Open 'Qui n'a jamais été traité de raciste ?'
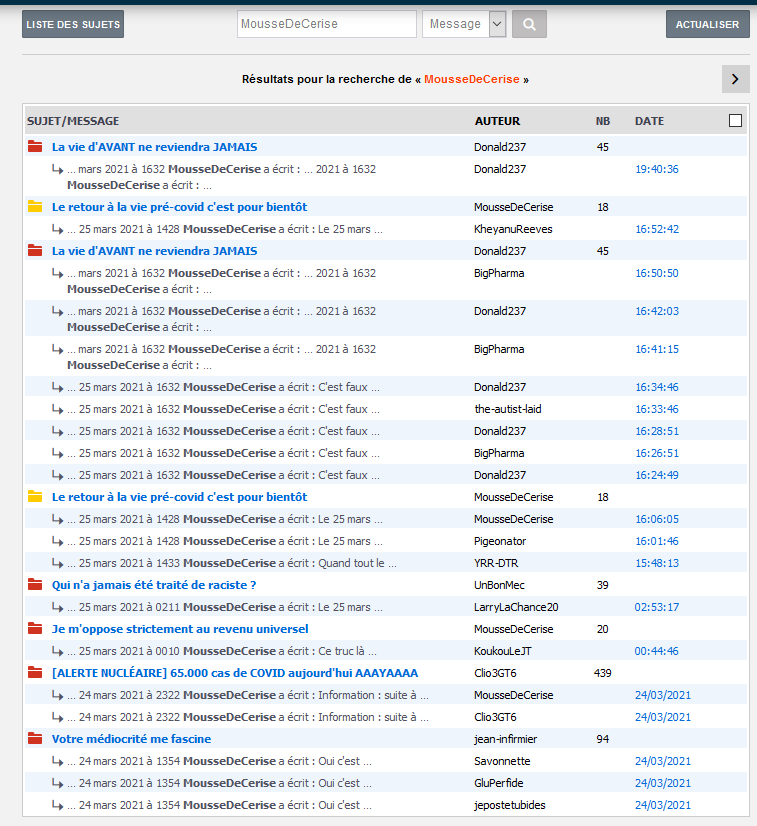Screen dimensions: 757x826 154,585
